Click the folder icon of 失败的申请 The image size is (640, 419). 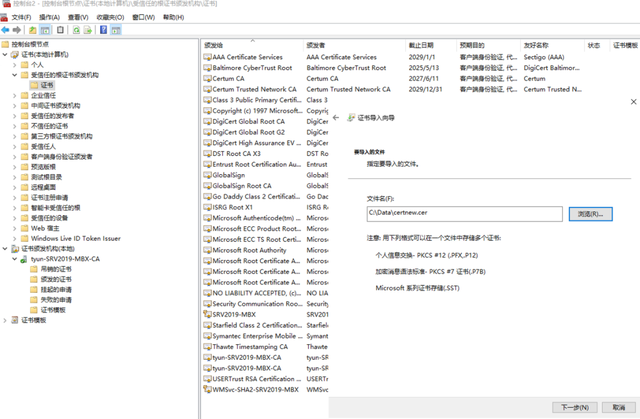pos(34,300)
